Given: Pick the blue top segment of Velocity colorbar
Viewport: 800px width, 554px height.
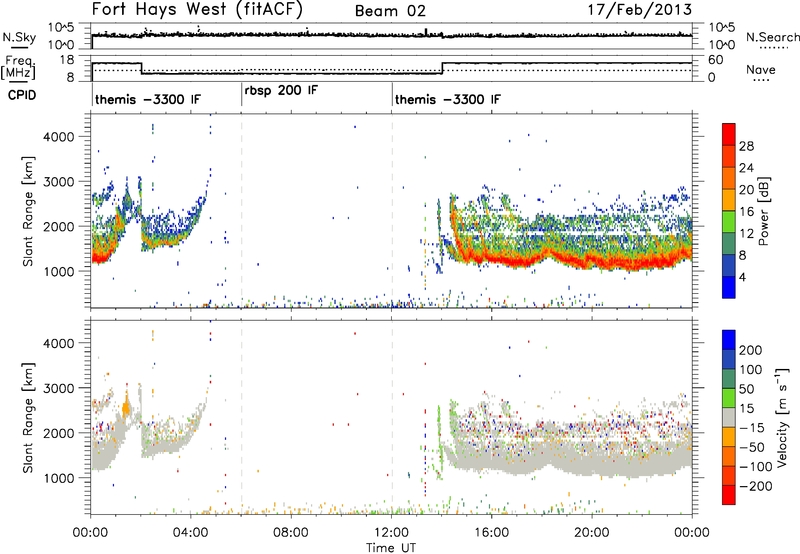Looking at the screenshot, I should tap(729, 340).
